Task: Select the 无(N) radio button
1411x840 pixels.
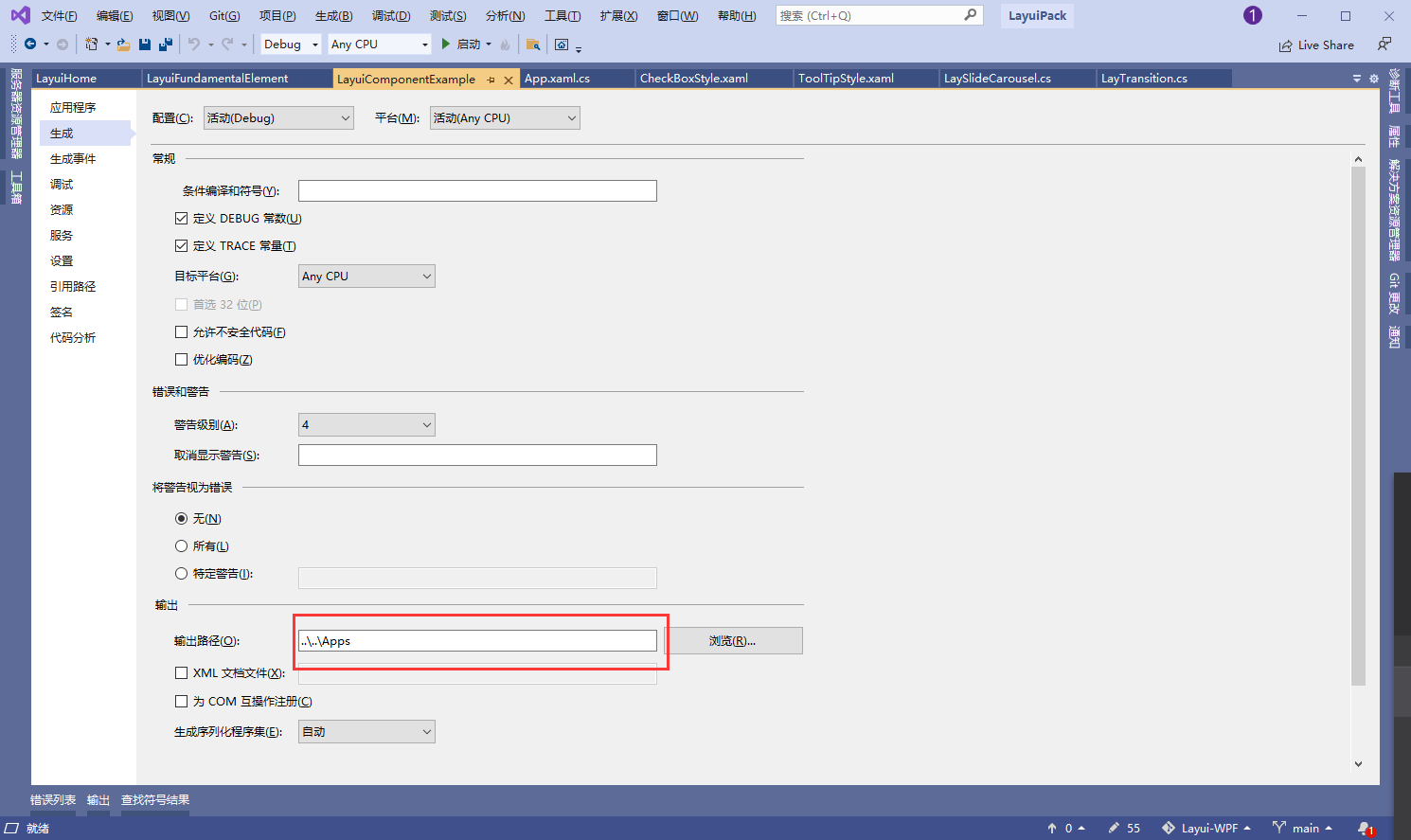Action: point(181,518)
